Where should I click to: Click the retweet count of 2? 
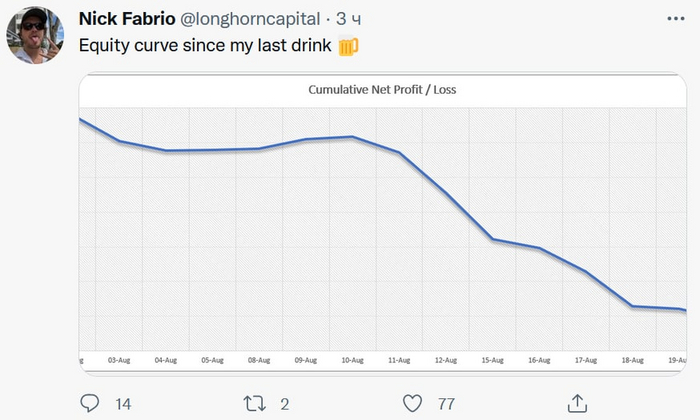(285, 404)
